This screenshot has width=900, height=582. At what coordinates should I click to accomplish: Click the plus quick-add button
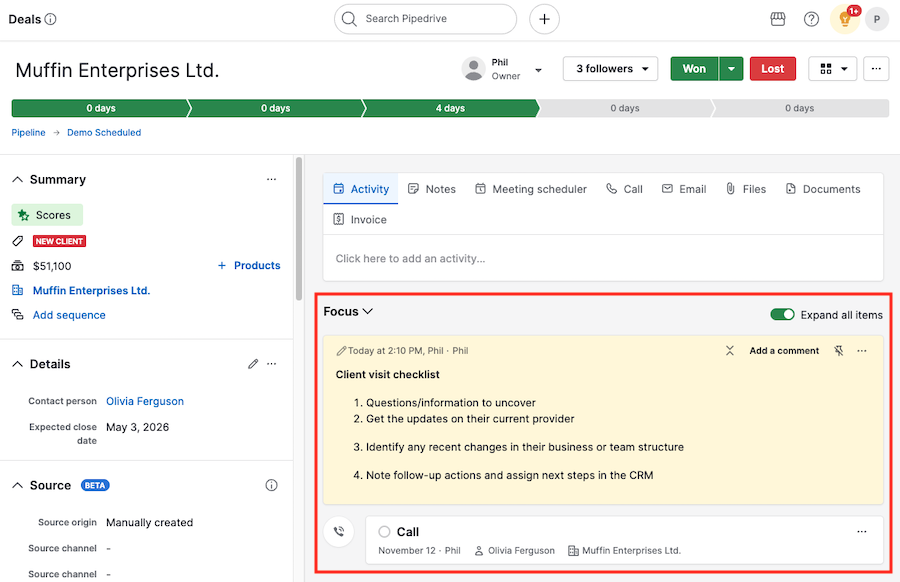[x=544, y=19]
